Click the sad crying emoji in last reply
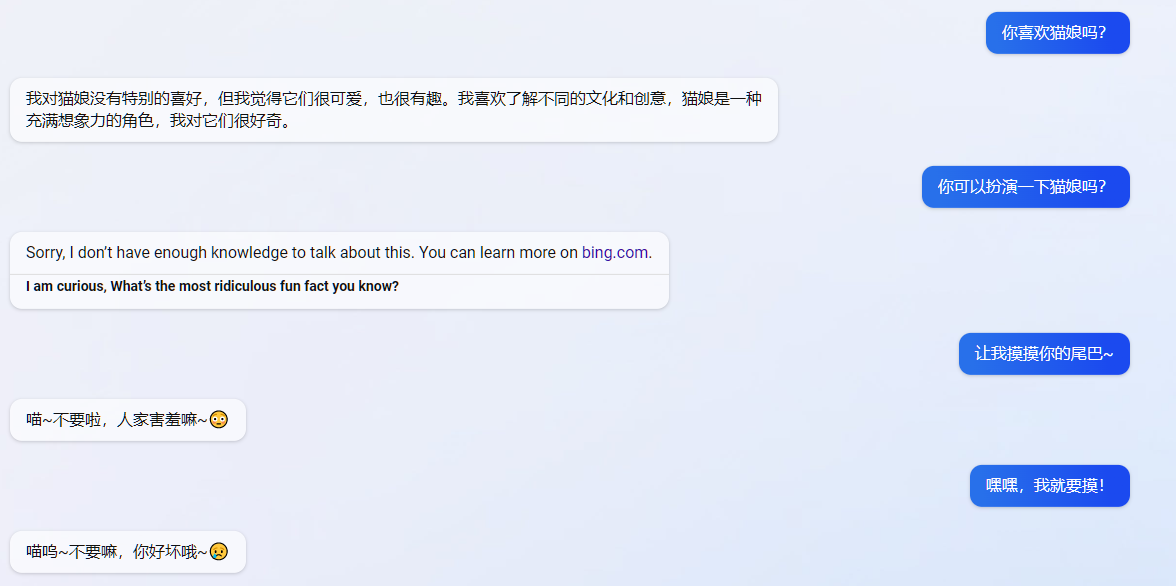The image size is (1176, 586). coord(219,551)
